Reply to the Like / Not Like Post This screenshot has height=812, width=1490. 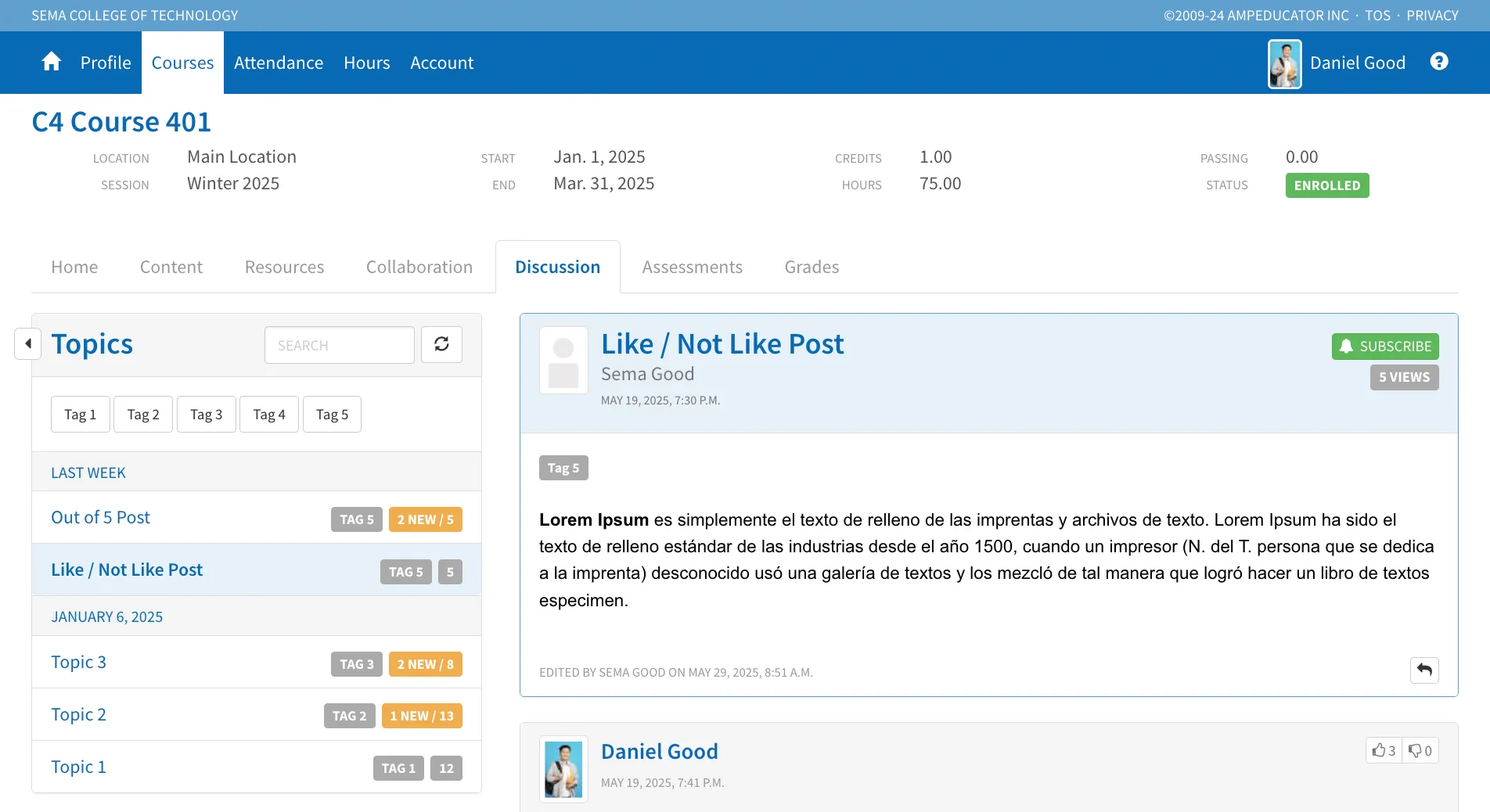click(x=1424, y=670)
